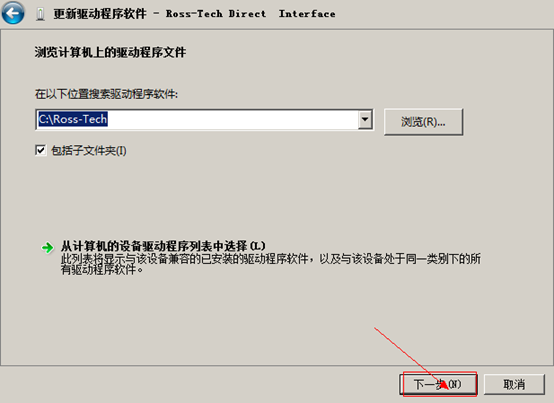Click the empty area of the path combo box
The image size is (554, 403).
click(x=232, y=119)
